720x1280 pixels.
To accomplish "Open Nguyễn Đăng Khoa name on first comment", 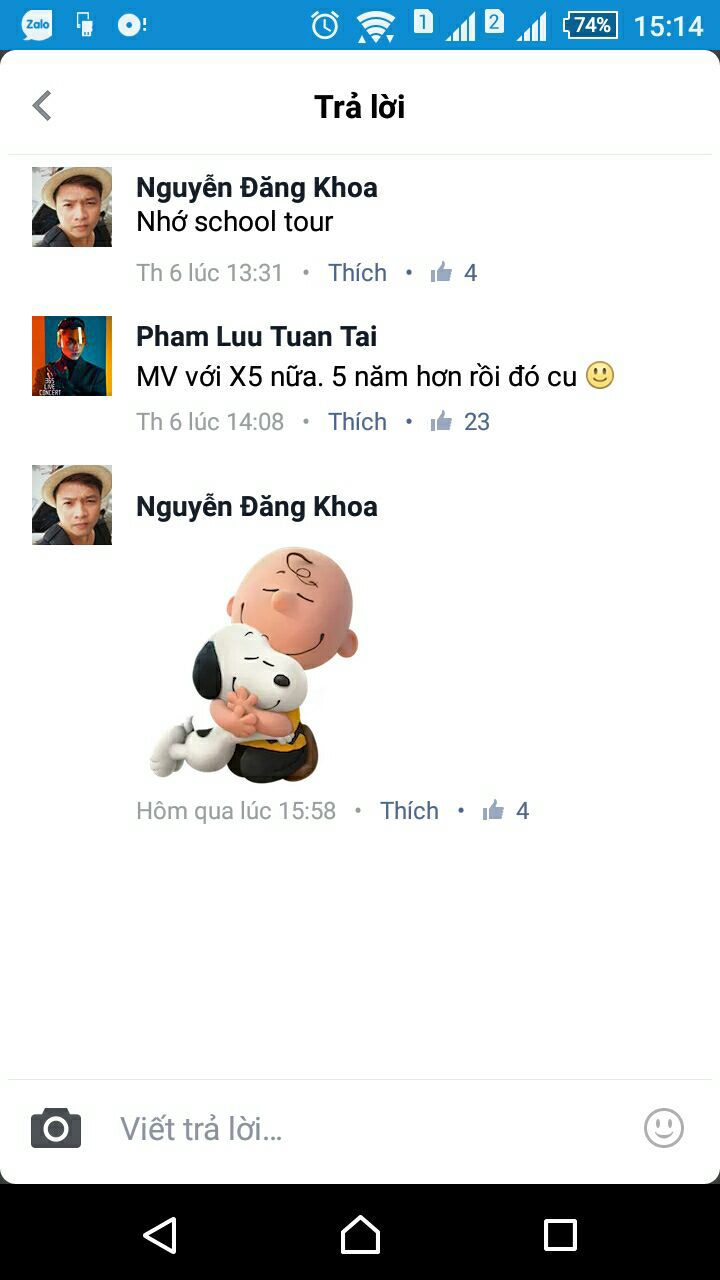I will (x=256, y=187).
